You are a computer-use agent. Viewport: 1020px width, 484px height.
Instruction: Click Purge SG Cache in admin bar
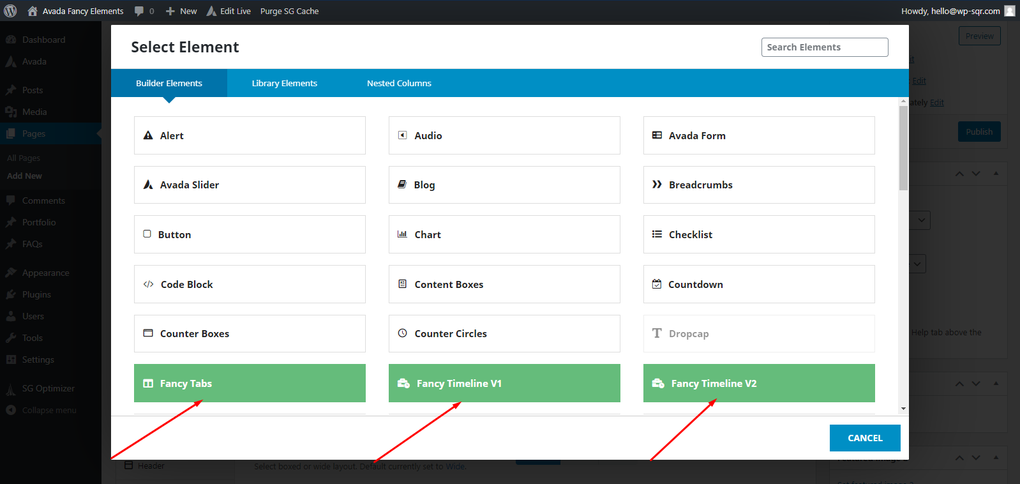[x=289, y=10]
